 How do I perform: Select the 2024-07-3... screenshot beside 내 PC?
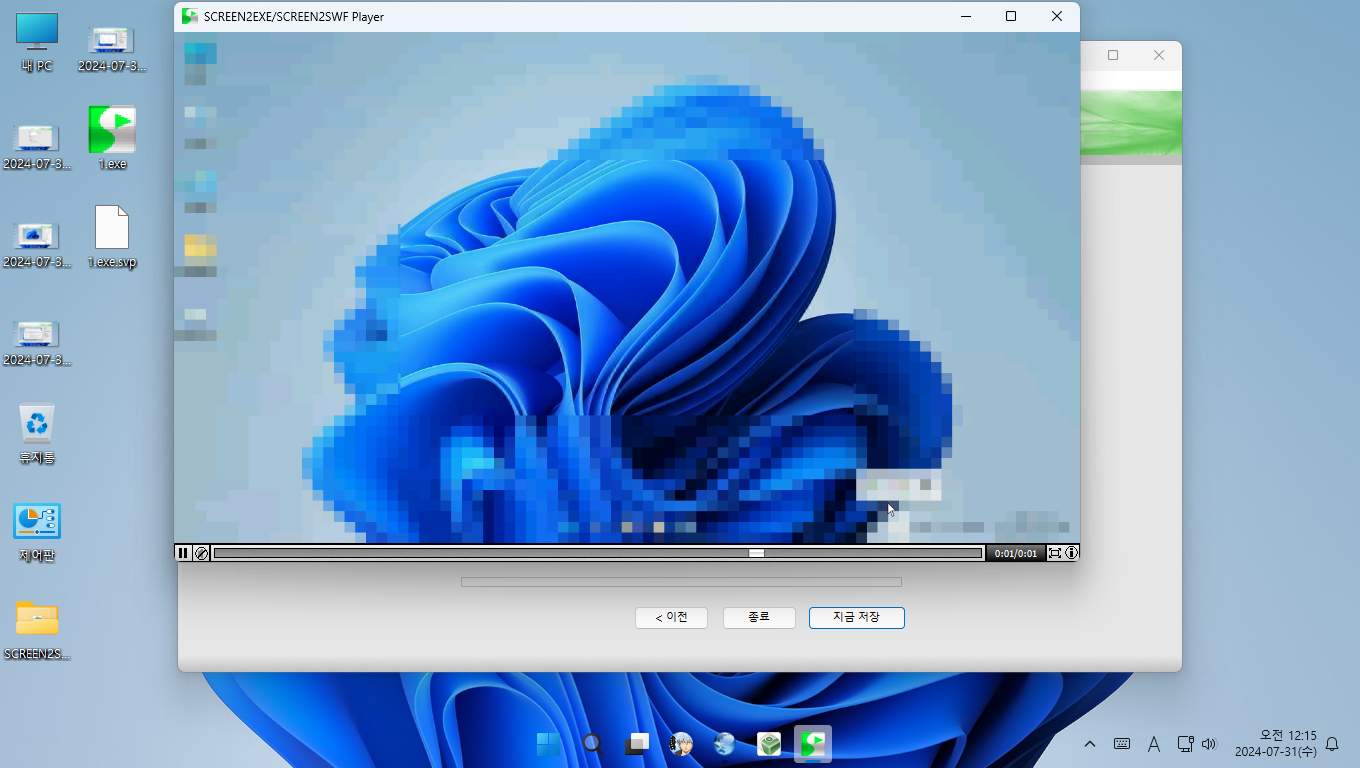(x=112, y=50)
